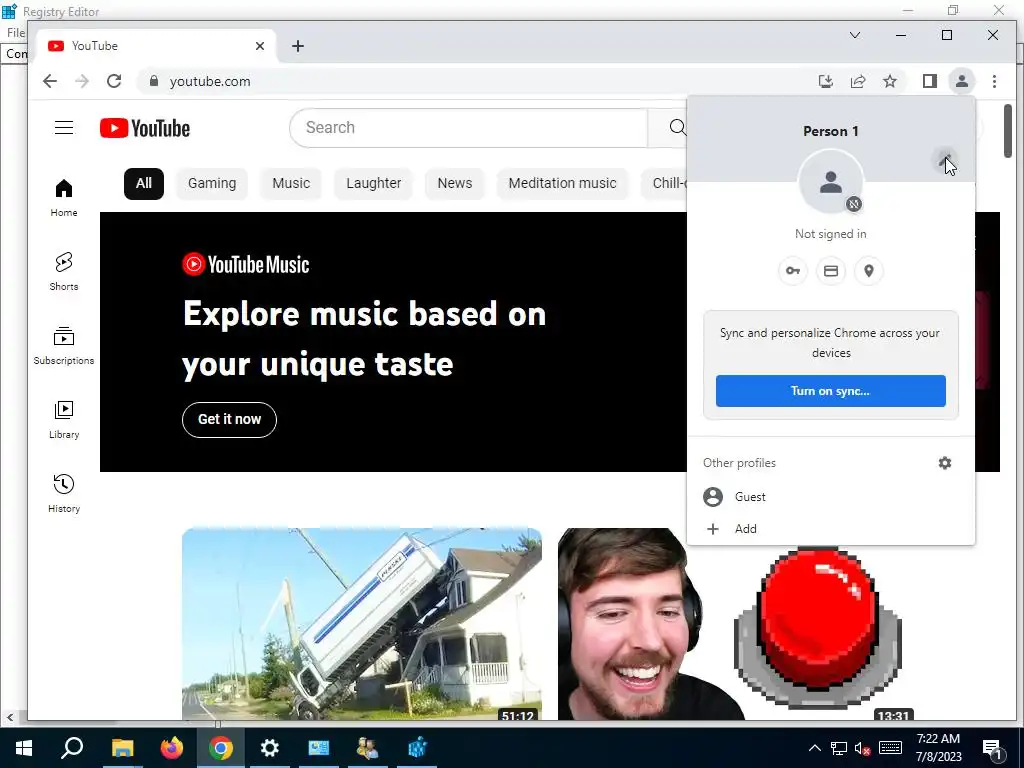Click the page vertical scrollbar
The height and width of the screenshot is (768, 1024).
1008,131
